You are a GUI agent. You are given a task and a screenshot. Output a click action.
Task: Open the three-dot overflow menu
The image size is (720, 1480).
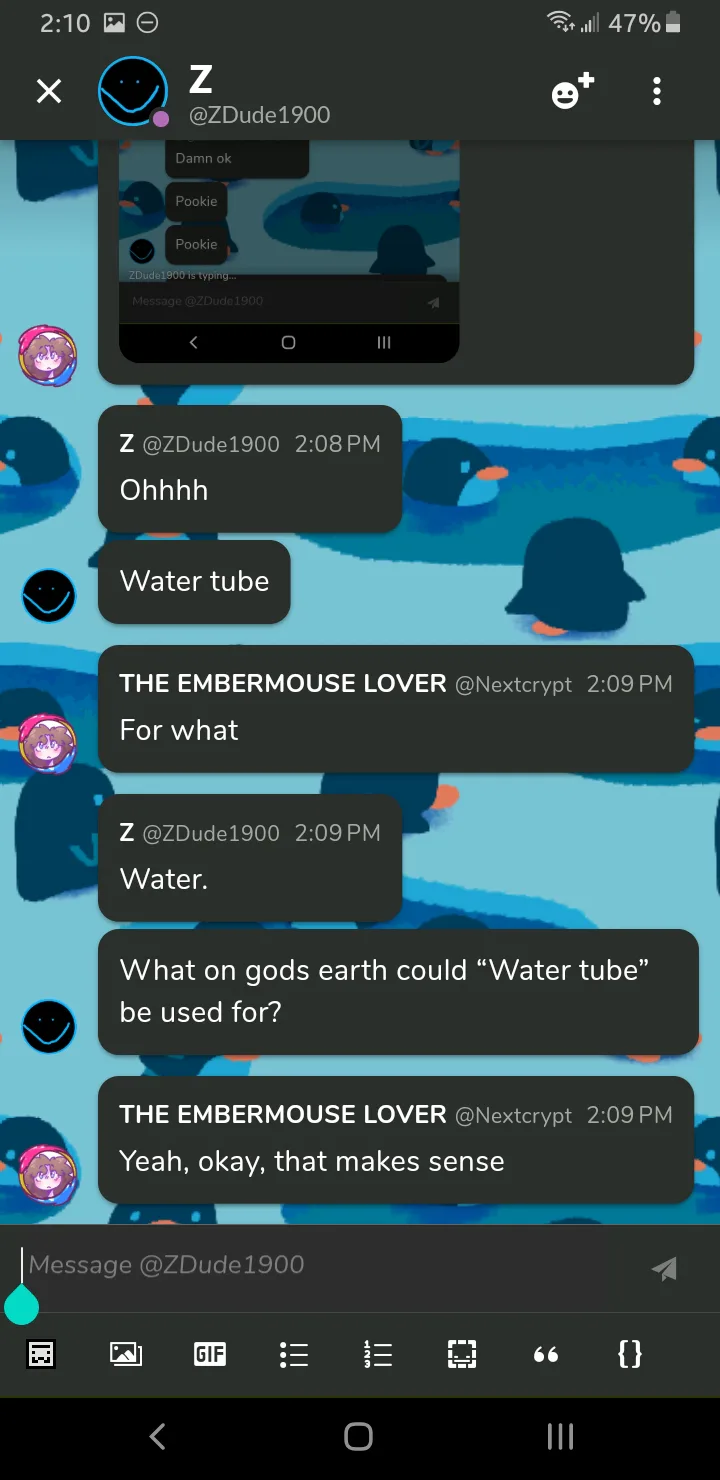coord(656,92)
